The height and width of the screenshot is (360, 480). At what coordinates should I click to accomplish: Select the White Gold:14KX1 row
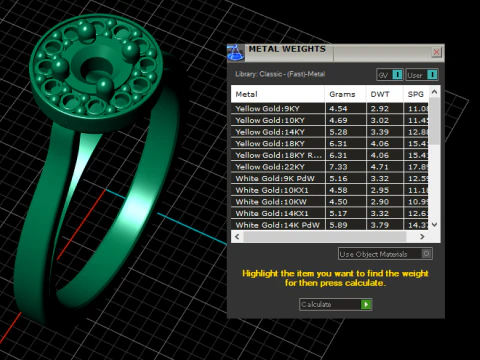(330, 213)
